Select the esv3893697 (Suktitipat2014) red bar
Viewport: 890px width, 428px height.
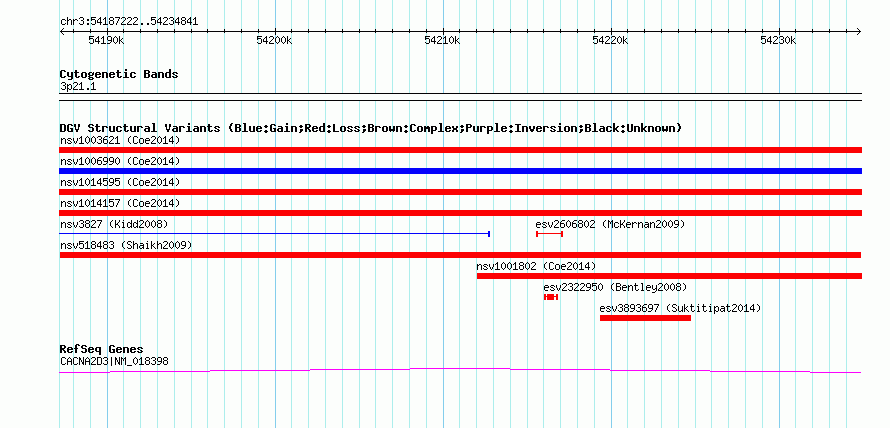click(645, 318)
